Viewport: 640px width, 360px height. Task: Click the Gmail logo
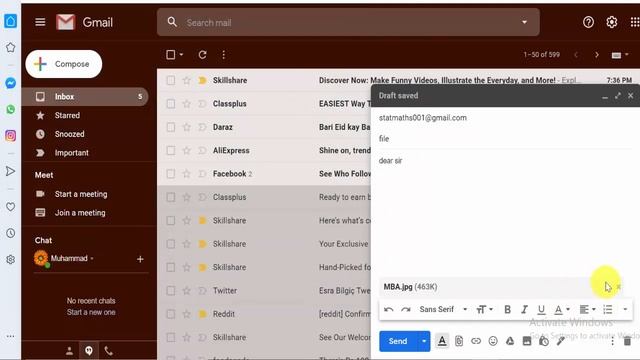coord(84,22)
